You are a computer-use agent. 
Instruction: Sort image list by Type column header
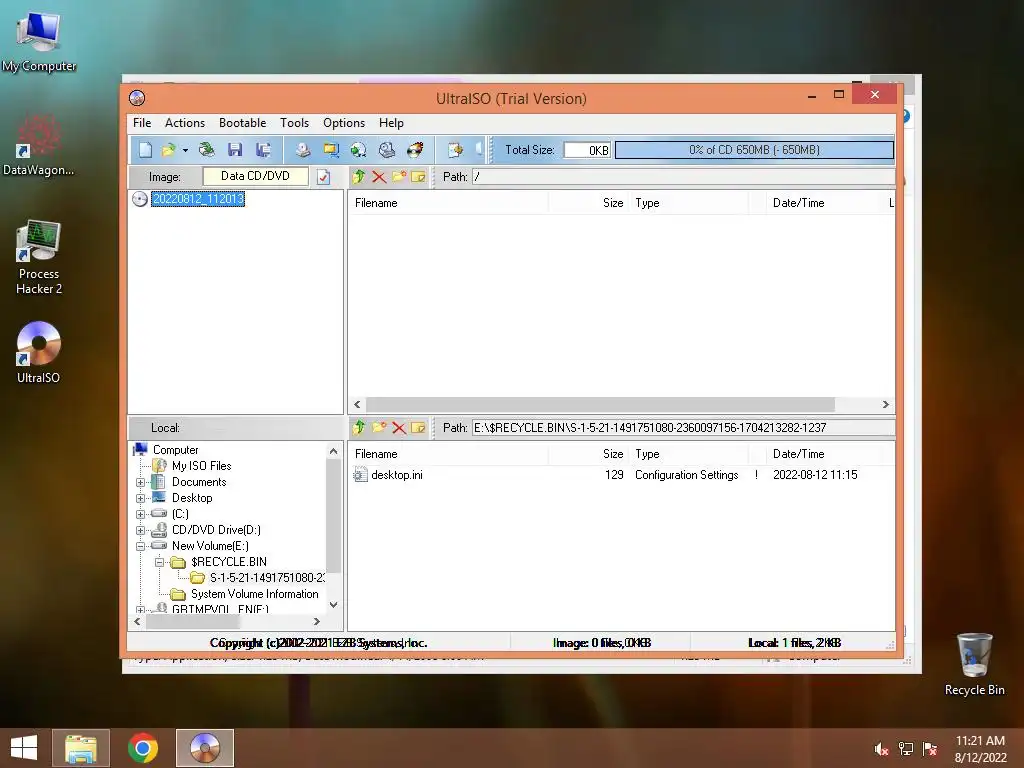tap(688, 203)
